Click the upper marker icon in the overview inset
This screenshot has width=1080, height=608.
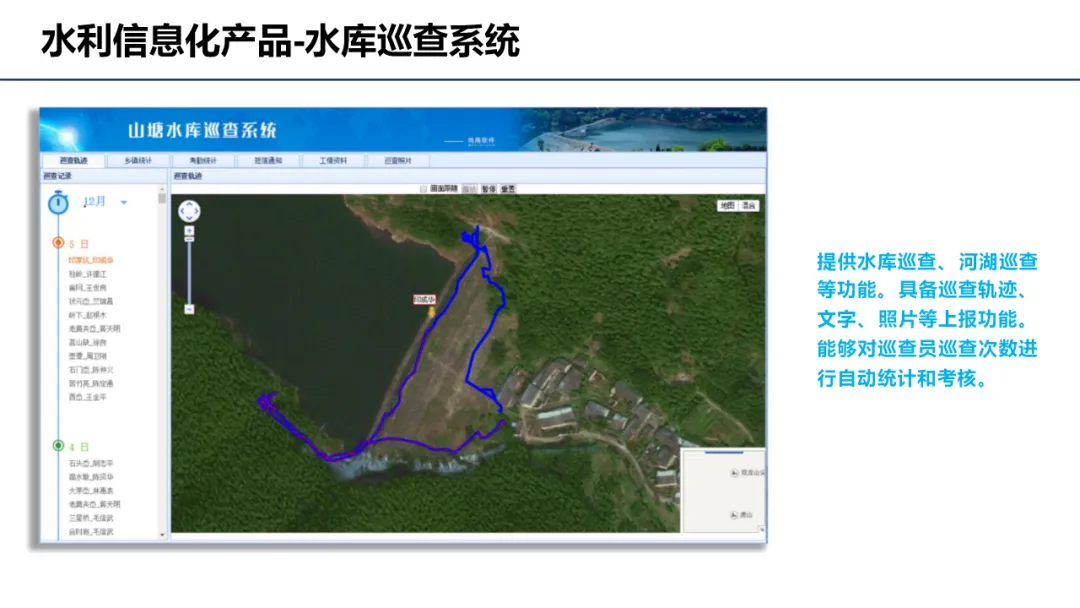(734, 472)
